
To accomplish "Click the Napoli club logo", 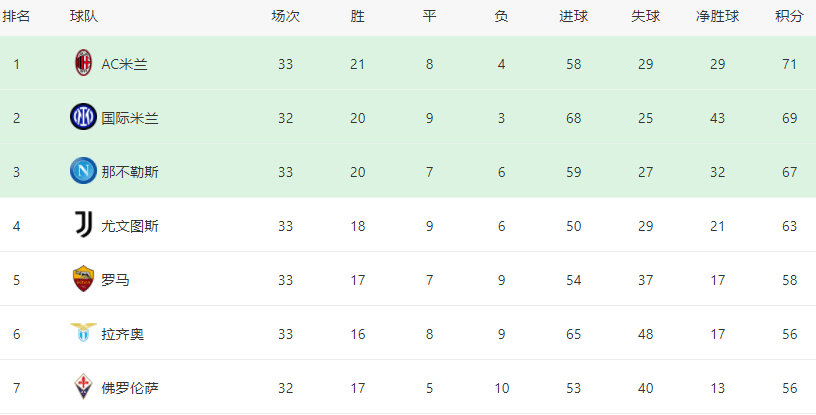I will [x=83, y=171].
